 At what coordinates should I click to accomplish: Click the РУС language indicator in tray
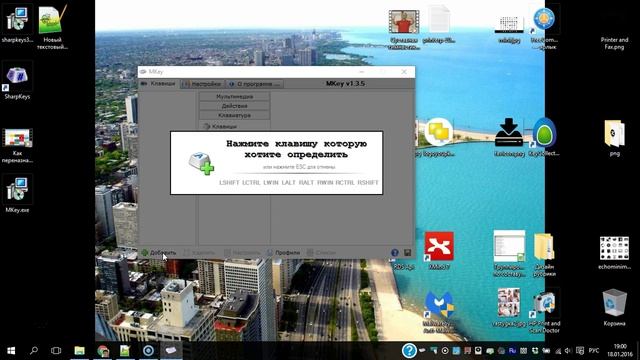[x=594, y=351]
